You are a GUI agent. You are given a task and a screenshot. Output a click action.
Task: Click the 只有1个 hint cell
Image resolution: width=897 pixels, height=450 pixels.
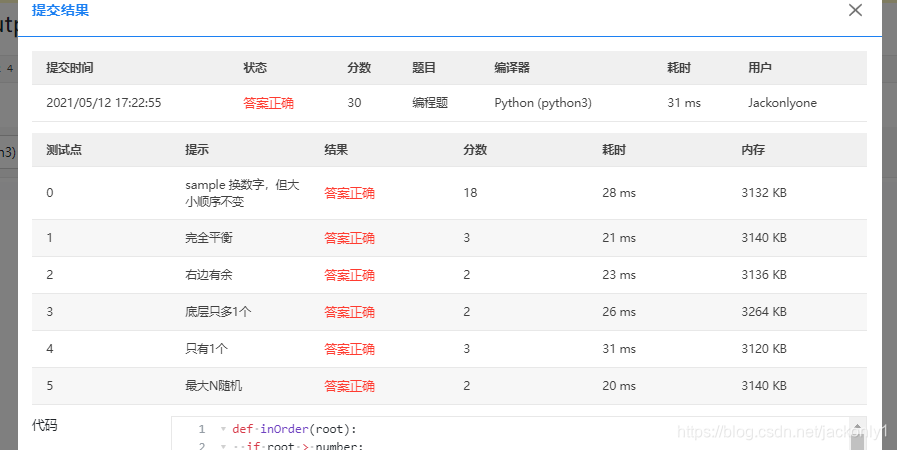206,349
